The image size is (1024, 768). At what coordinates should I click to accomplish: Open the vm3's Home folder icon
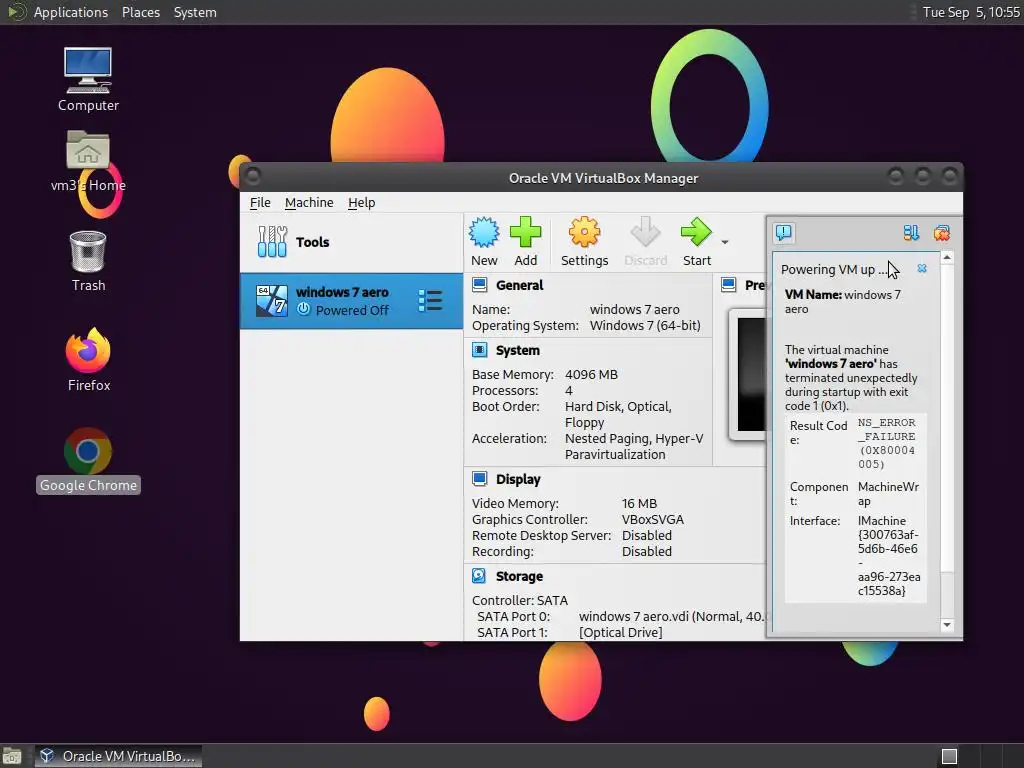click(x=88, y=161)
